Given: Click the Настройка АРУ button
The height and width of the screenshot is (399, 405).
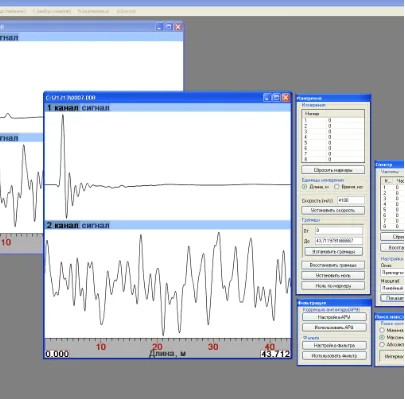Looking at the screenshot, I should [x=334, y=317].
